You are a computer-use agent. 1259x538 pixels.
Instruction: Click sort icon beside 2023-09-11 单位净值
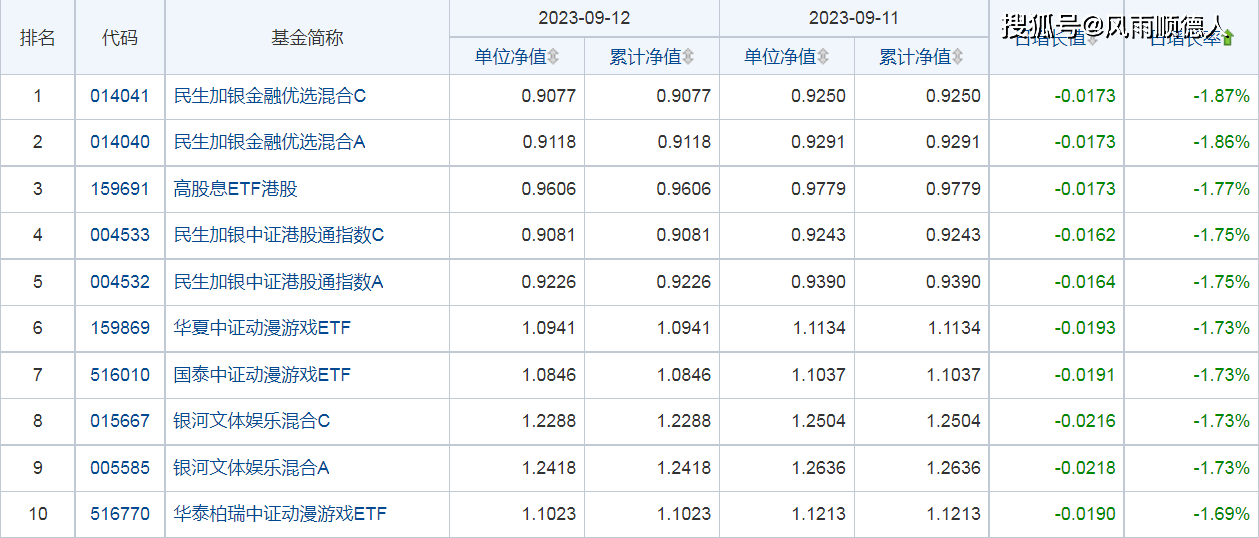(823, 57)
